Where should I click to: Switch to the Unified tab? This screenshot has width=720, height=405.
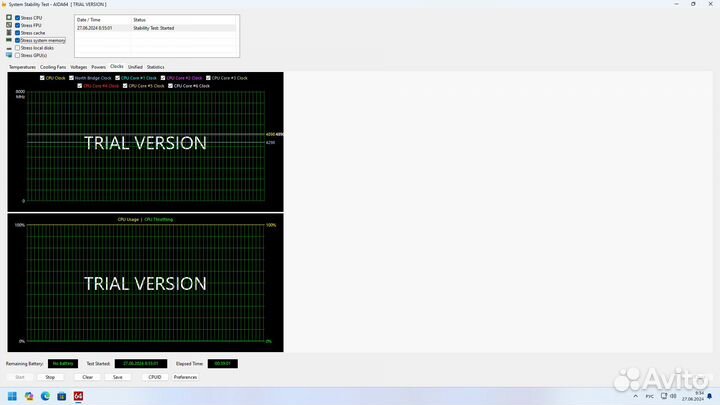click(x=135, y=67)
